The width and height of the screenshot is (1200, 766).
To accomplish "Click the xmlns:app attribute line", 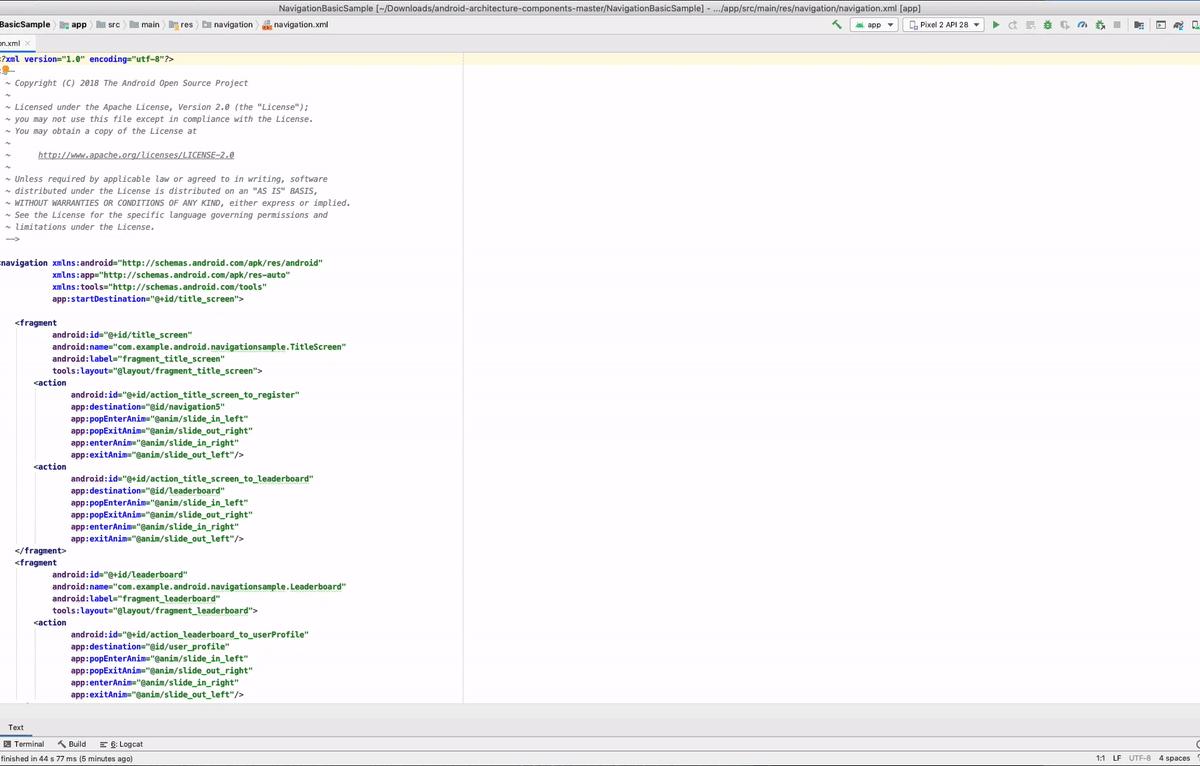I will click(x=171, y=275).
